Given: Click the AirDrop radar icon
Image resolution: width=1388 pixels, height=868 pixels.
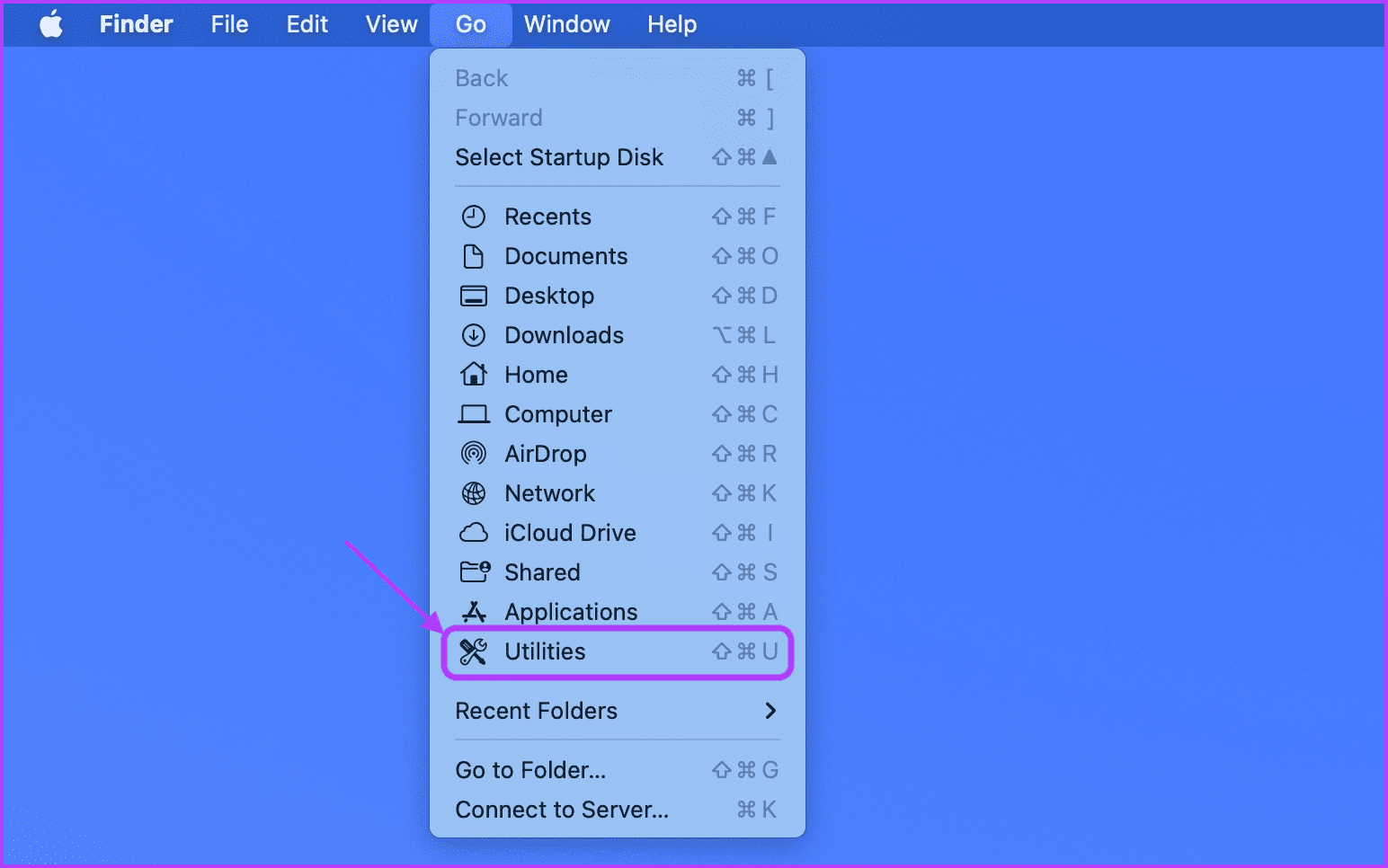Looking at the screenshot, I should 474,454.
